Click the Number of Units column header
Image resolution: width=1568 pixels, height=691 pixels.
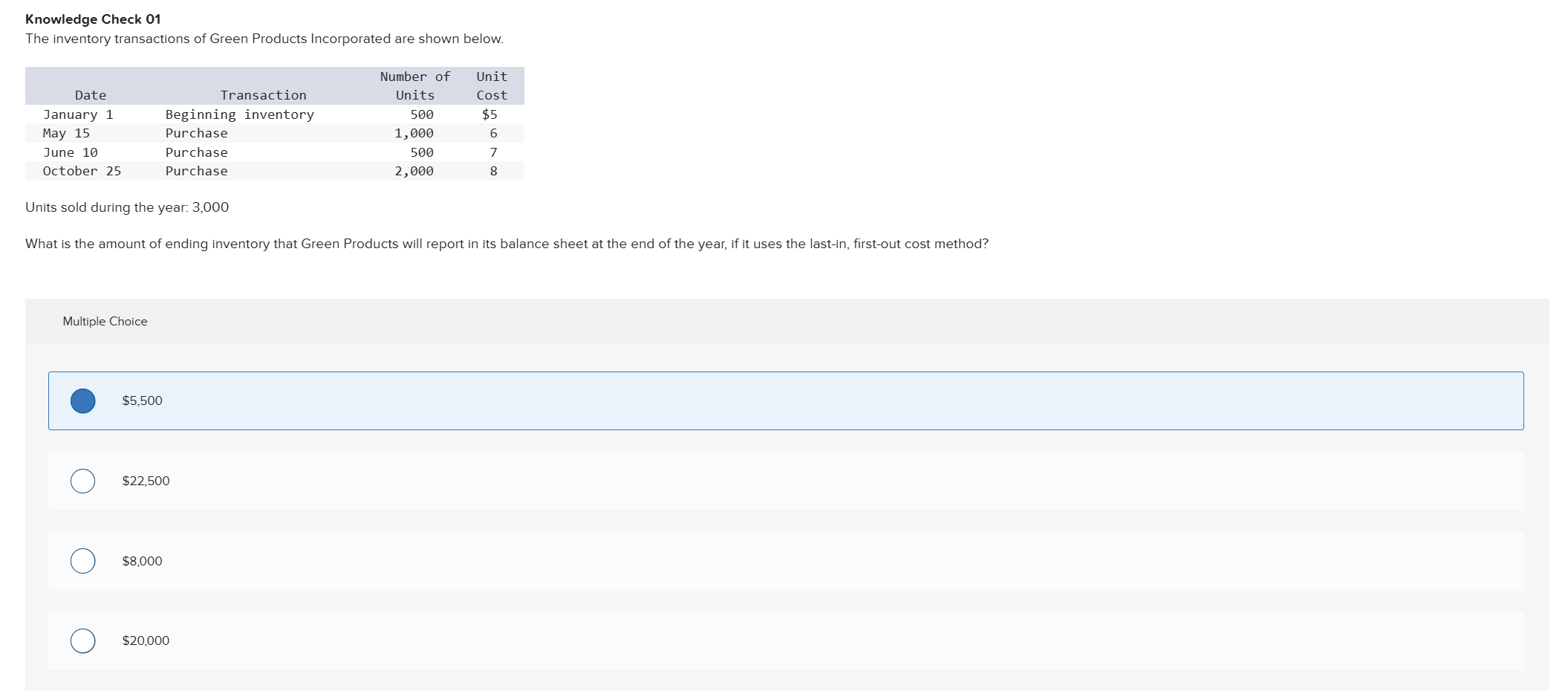tap(414, 85)
